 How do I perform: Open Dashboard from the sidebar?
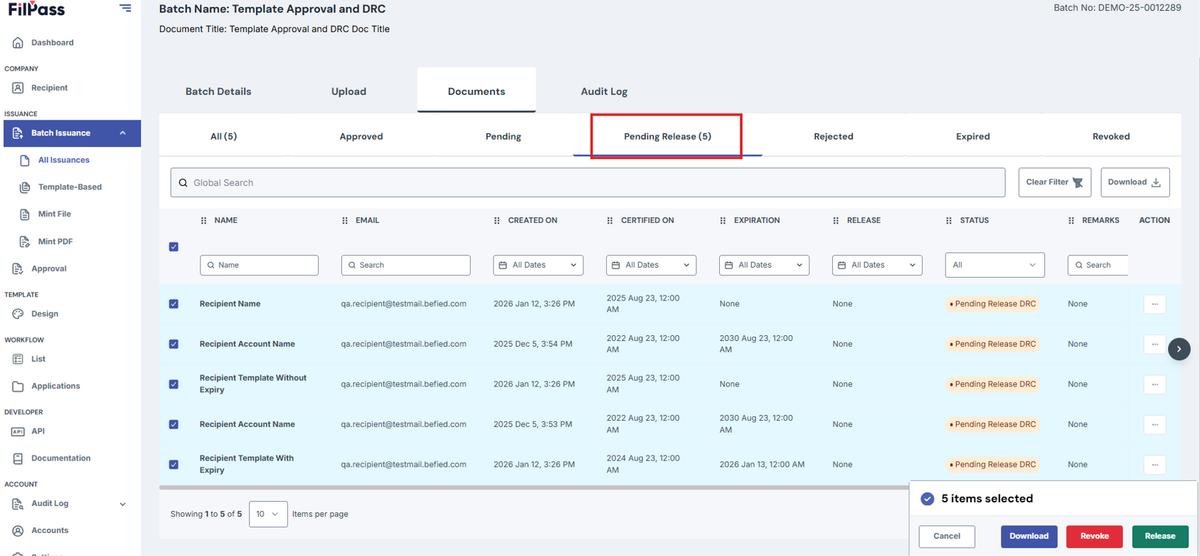pyautogui.click(x=52, y=43)
